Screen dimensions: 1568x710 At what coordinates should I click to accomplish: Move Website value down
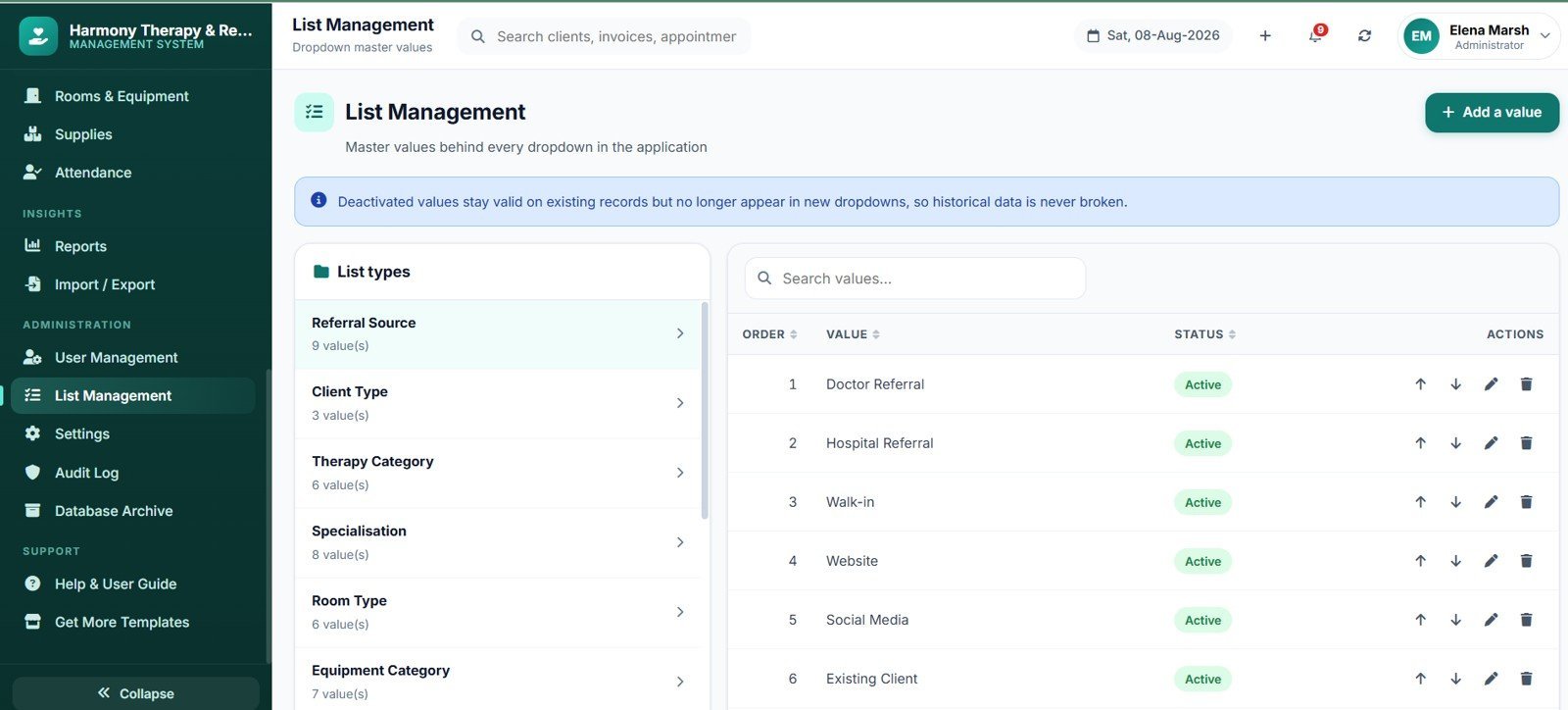(x=1455, y=561)
